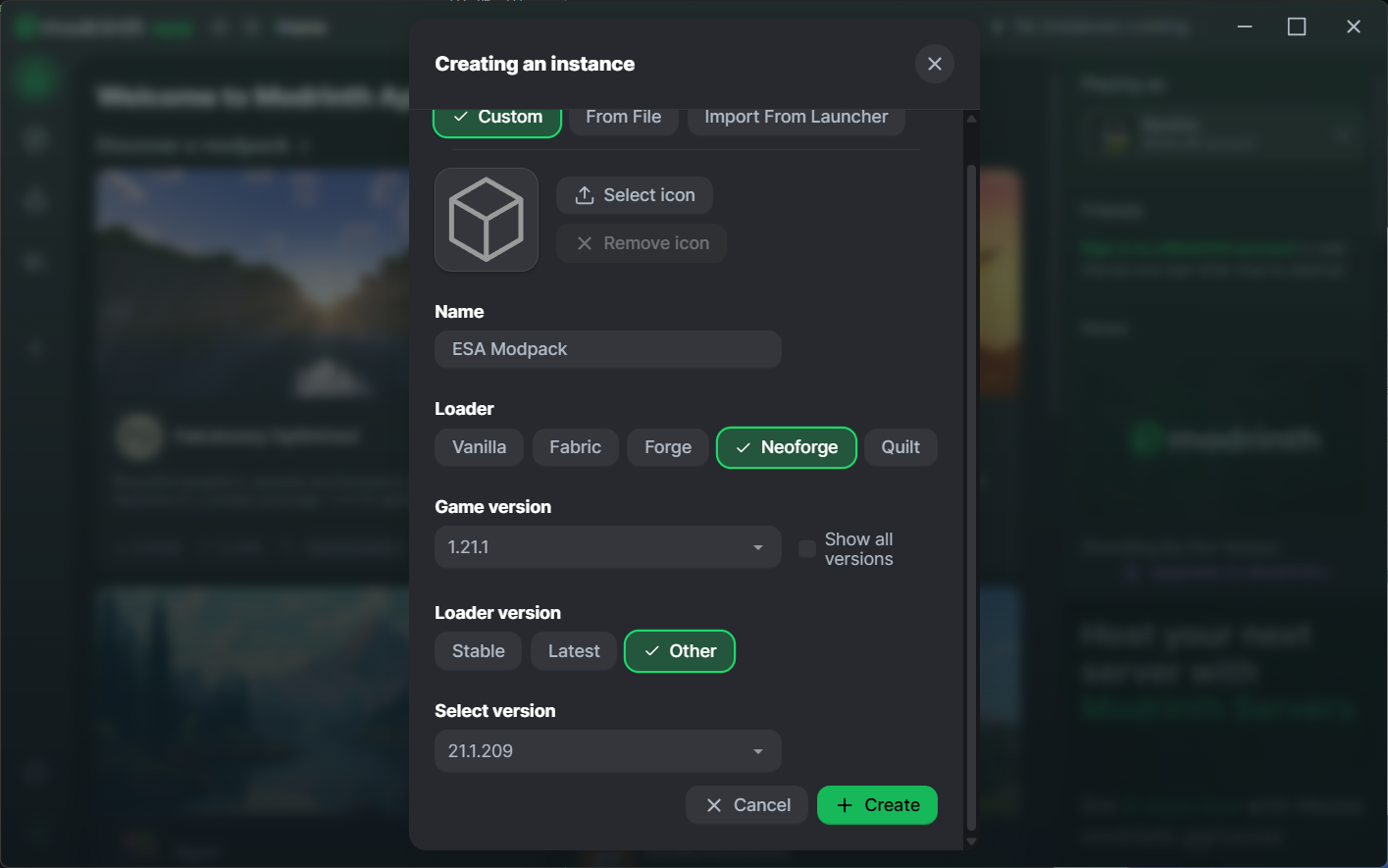1388x868 pixels.
Task: Select the Quilt loader
Action: coord(900,447)
